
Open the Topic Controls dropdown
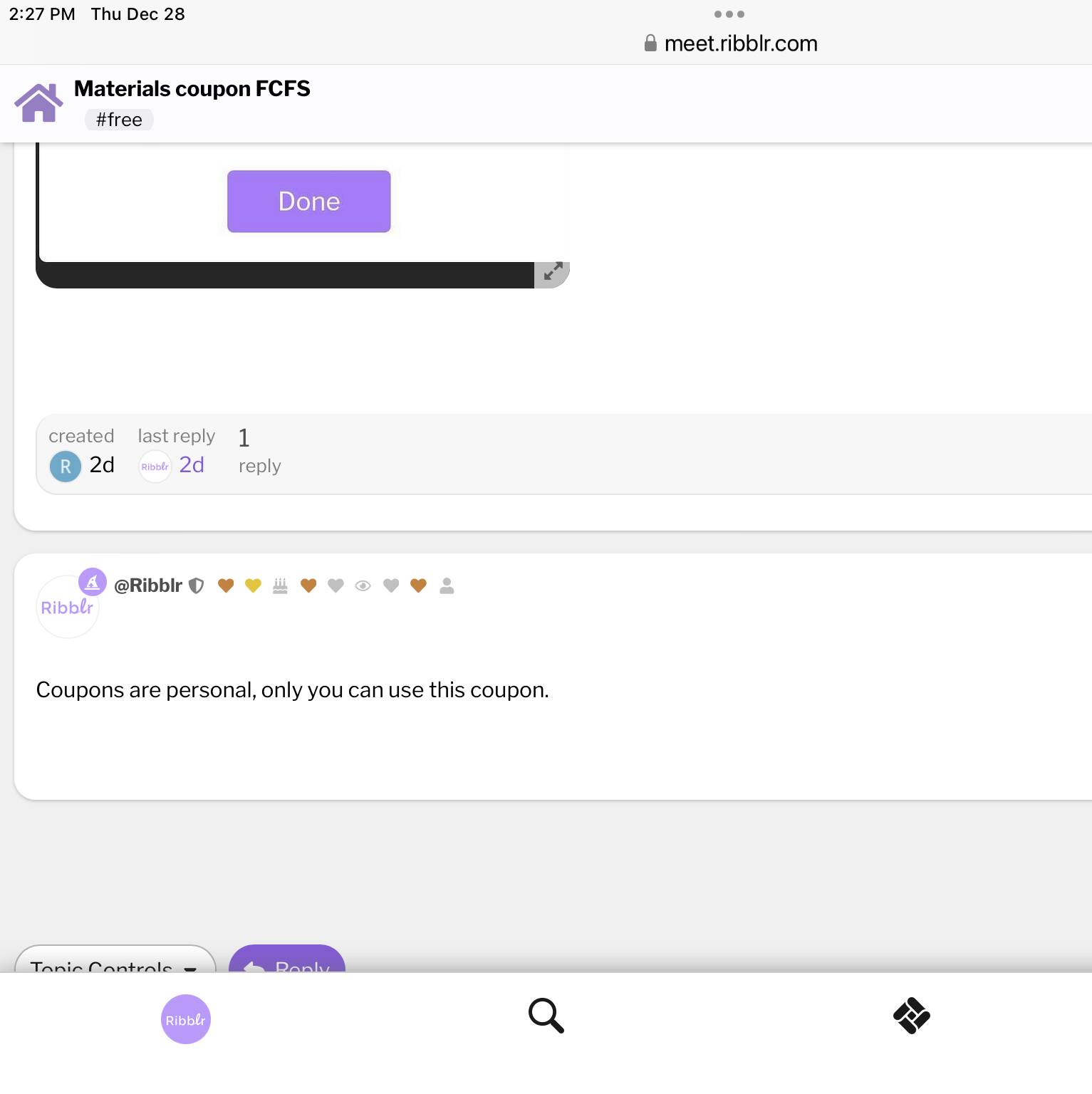(115, 959)
